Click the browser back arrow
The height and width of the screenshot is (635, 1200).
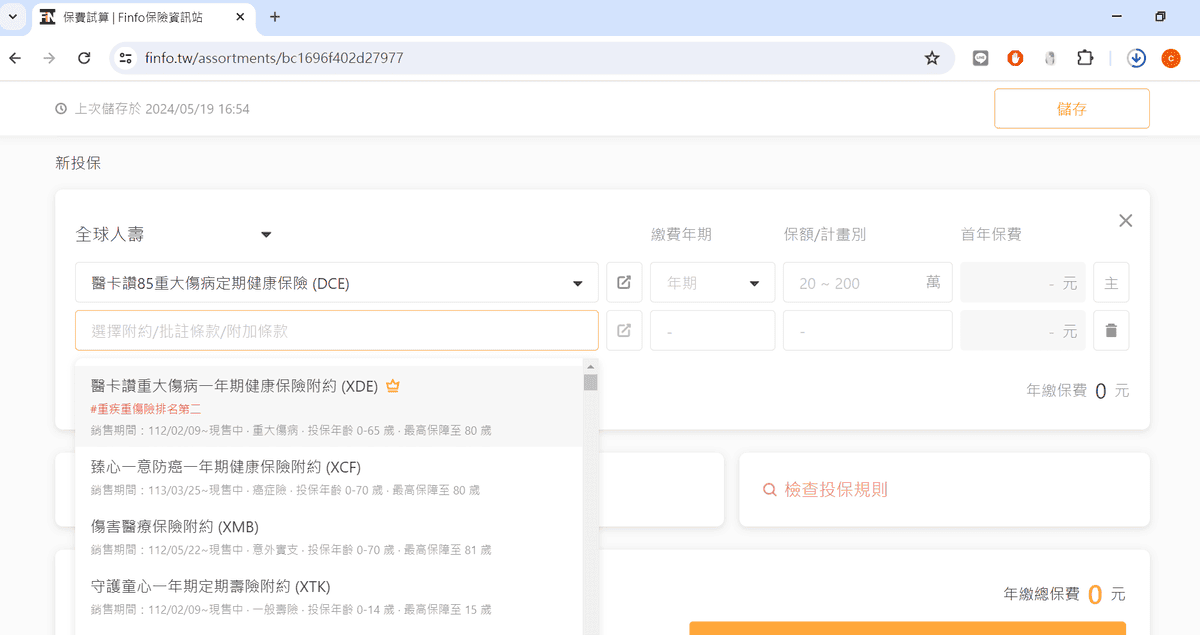(x=15, y=58)
